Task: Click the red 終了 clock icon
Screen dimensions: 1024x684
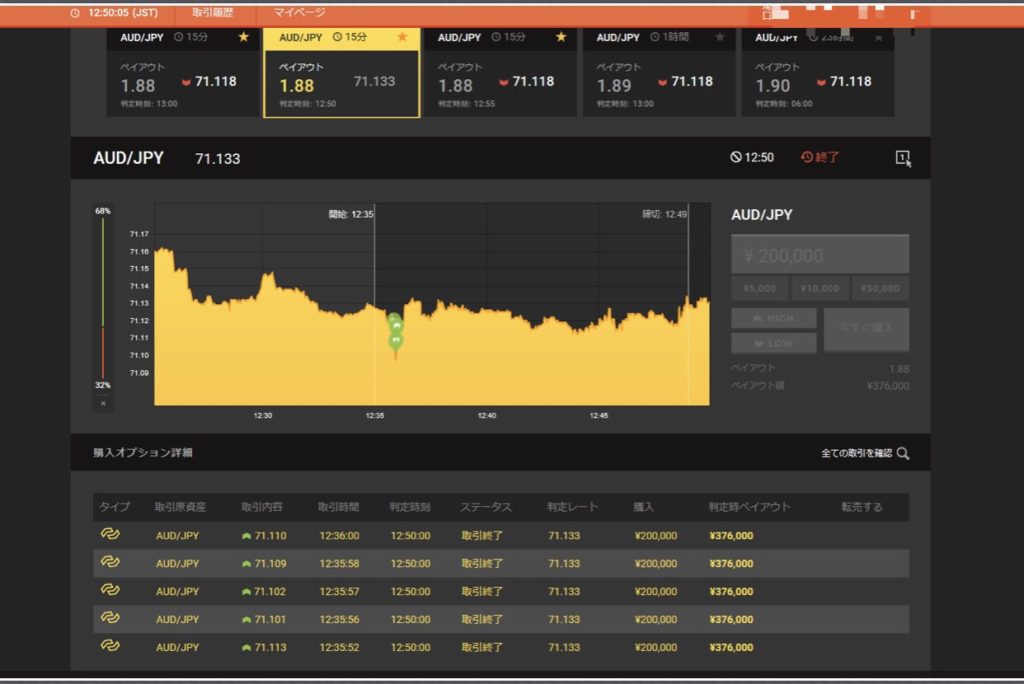Action: tap(807, 157)
